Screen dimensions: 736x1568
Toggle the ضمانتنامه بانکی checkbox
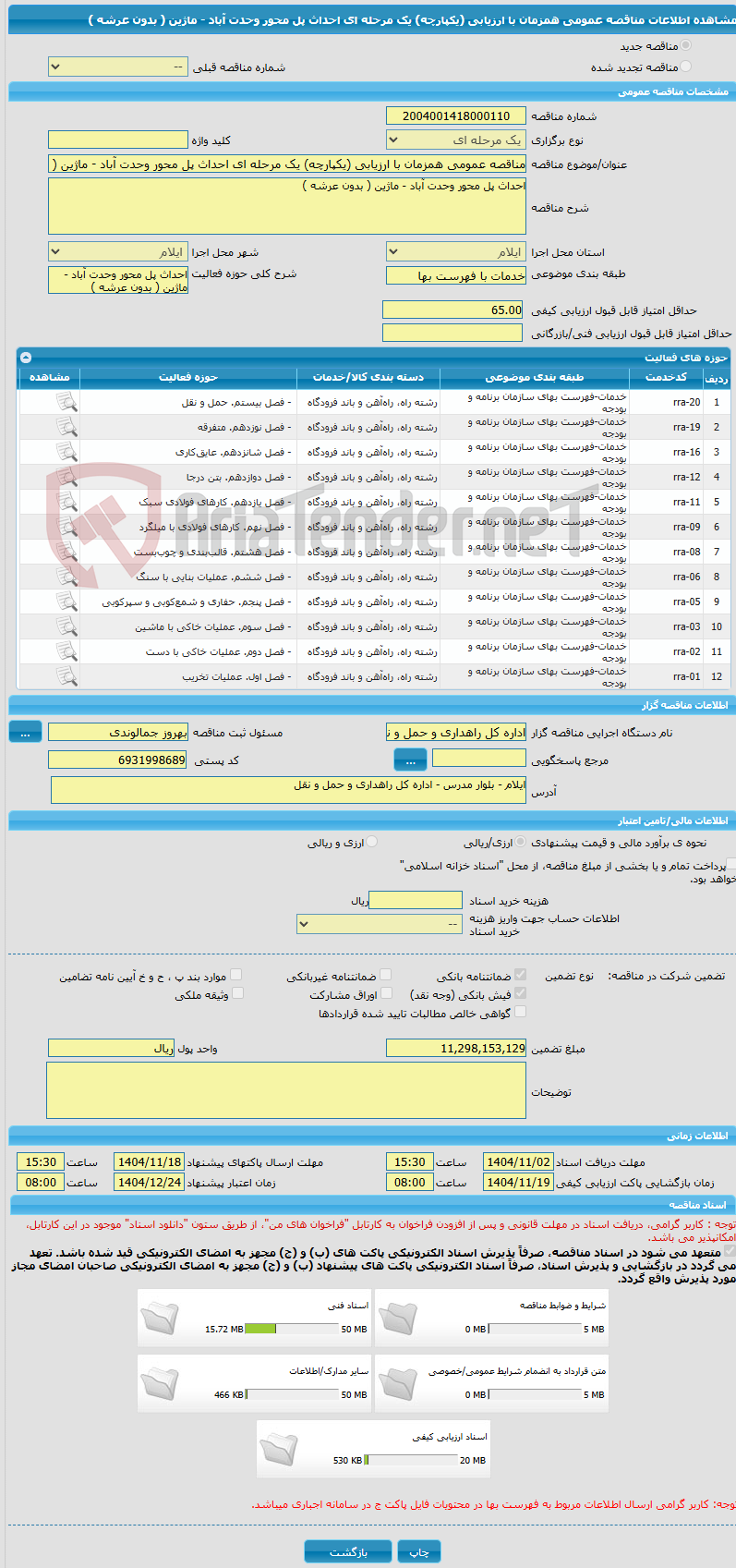pyautogui.click(x=521, y=975)
